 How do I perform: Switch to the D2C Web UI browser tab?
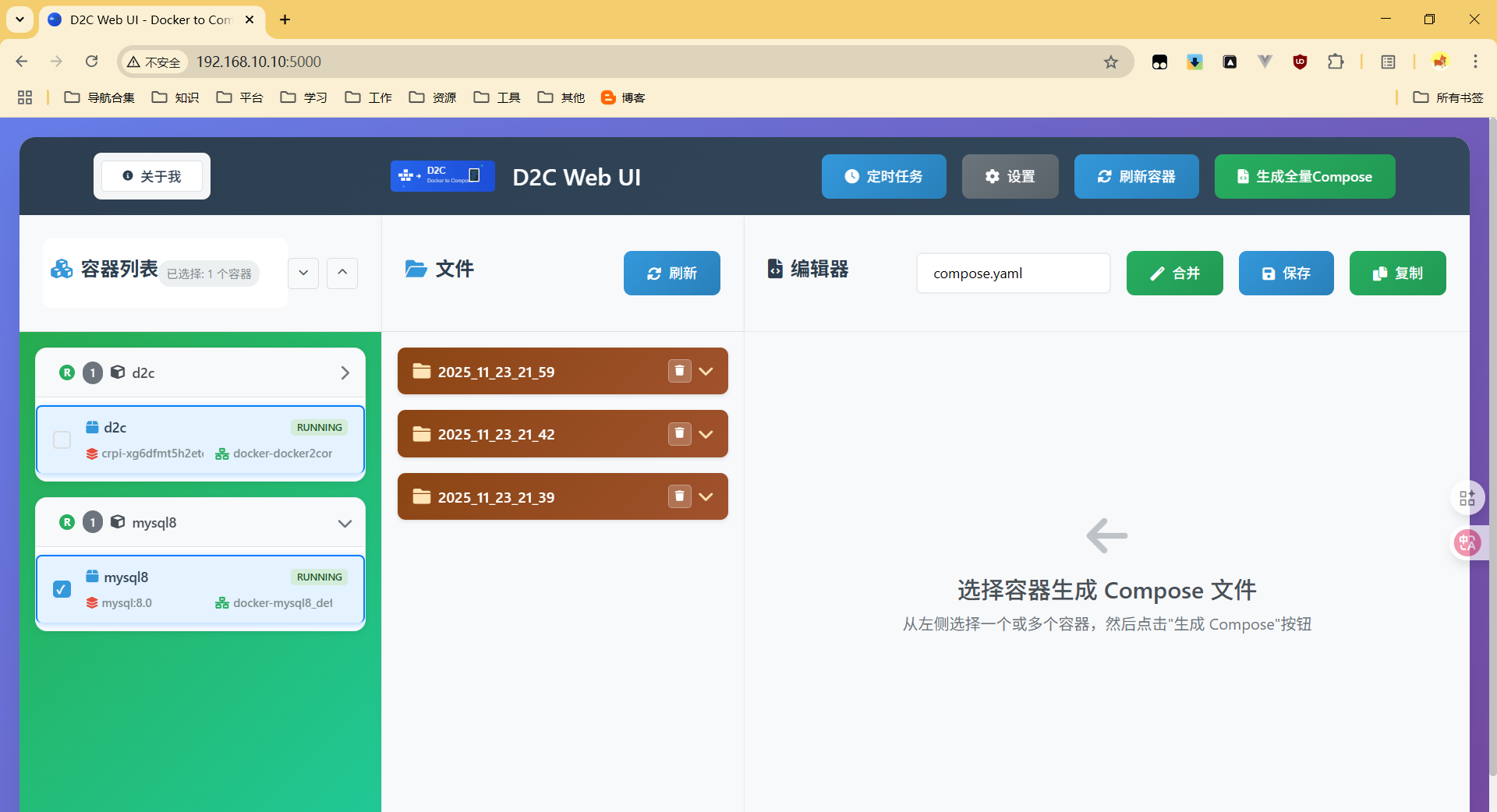coord(148,19)
